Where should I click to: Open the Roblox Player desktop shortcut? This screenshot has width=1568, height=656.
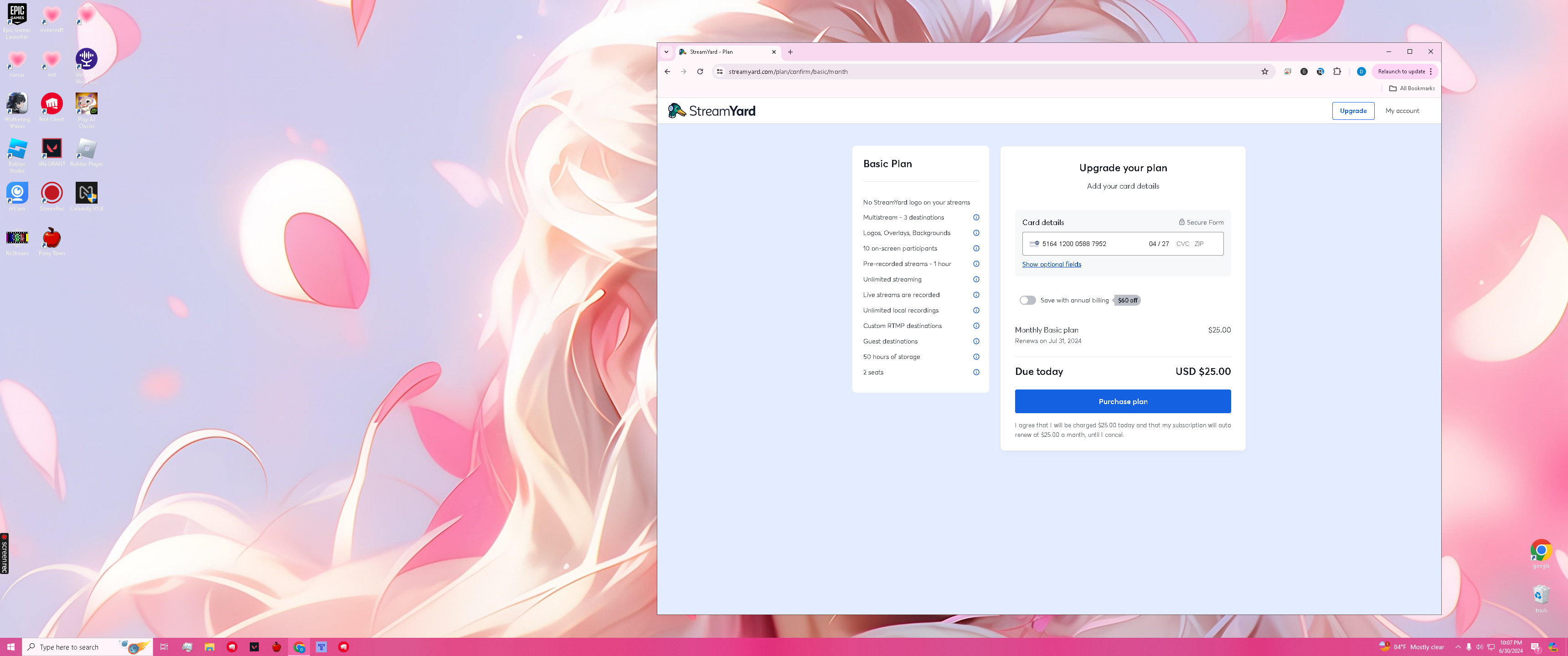(x=87, y=152)
